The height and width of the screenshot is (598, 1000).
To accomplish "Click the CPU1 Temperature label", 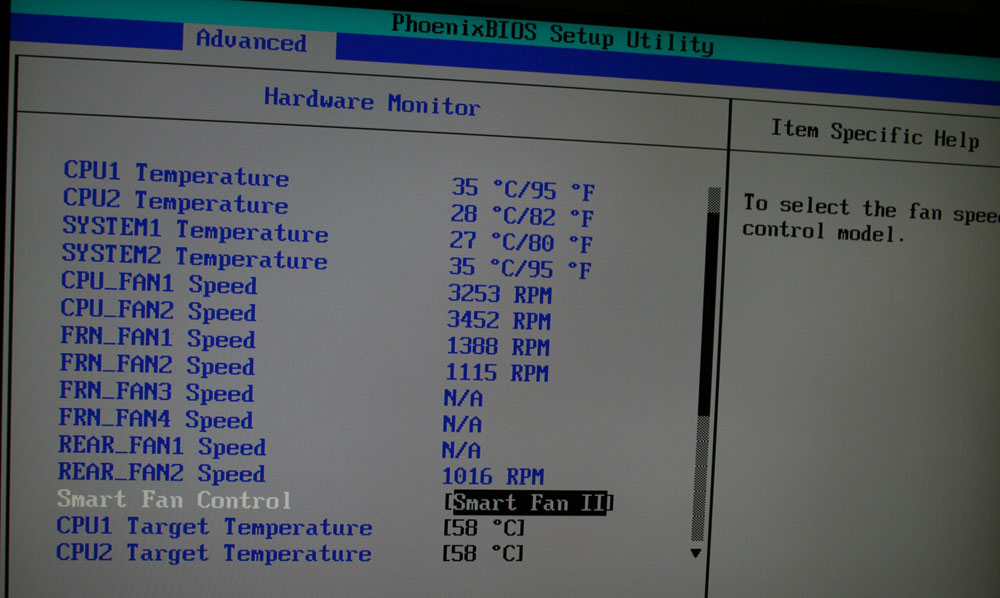I will 176,174.
